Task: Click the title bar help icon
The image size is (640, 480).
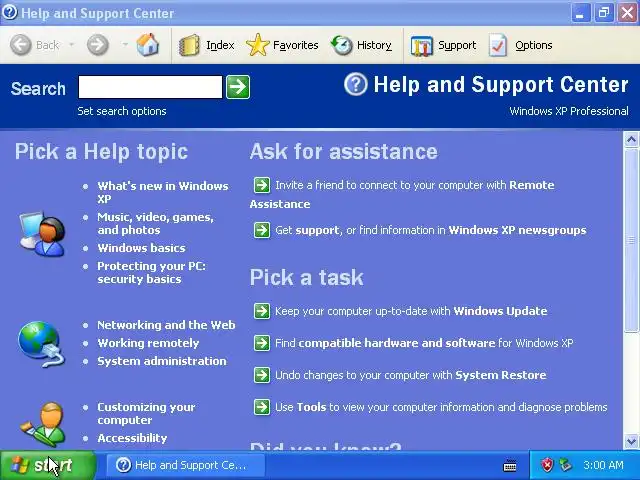Action: coord(10,12)
